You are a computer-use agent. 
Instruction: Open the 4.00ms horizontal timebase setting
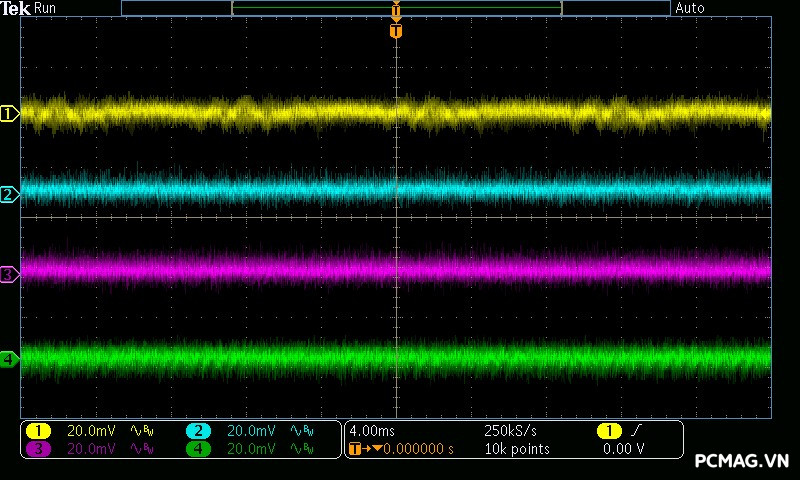tap(370, 431)
